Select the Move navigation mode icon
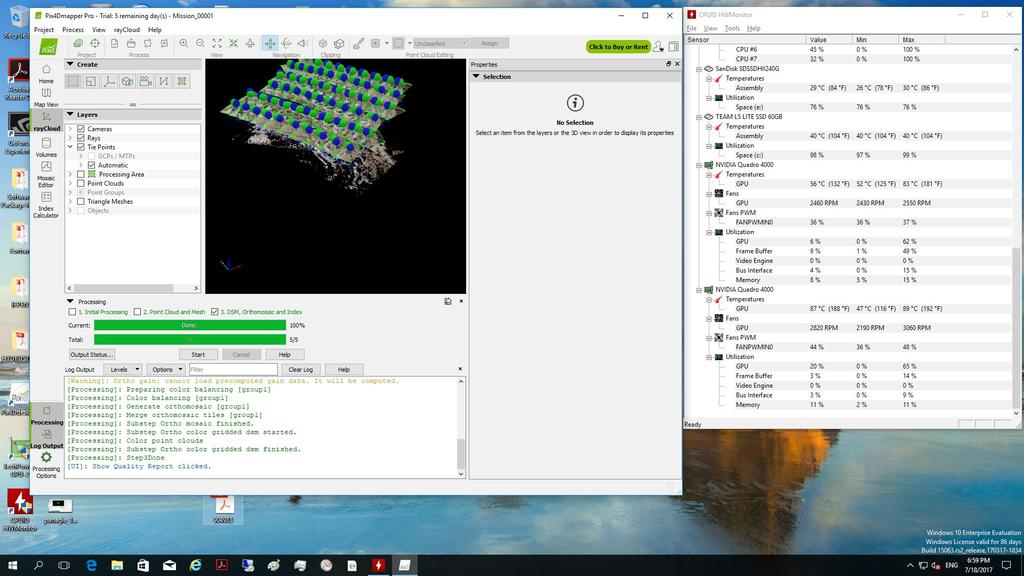The image size is (1024, 576). point(270,43)
